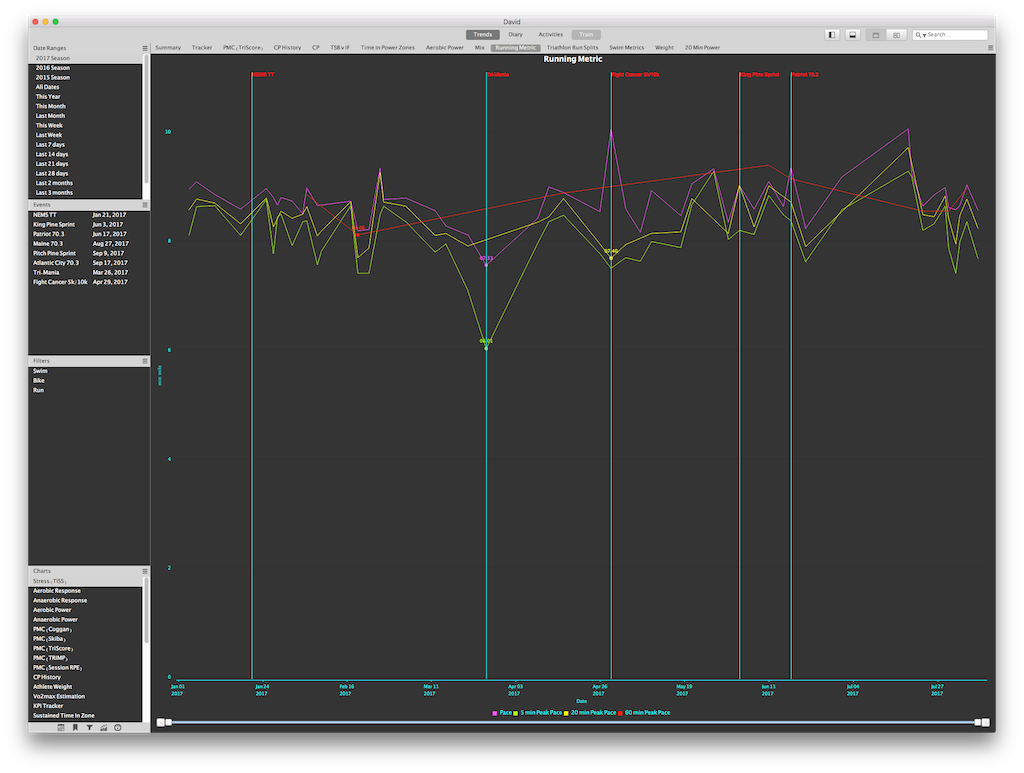
Task: Select the Stress (TISS) chart
Action: click(85, 581)
